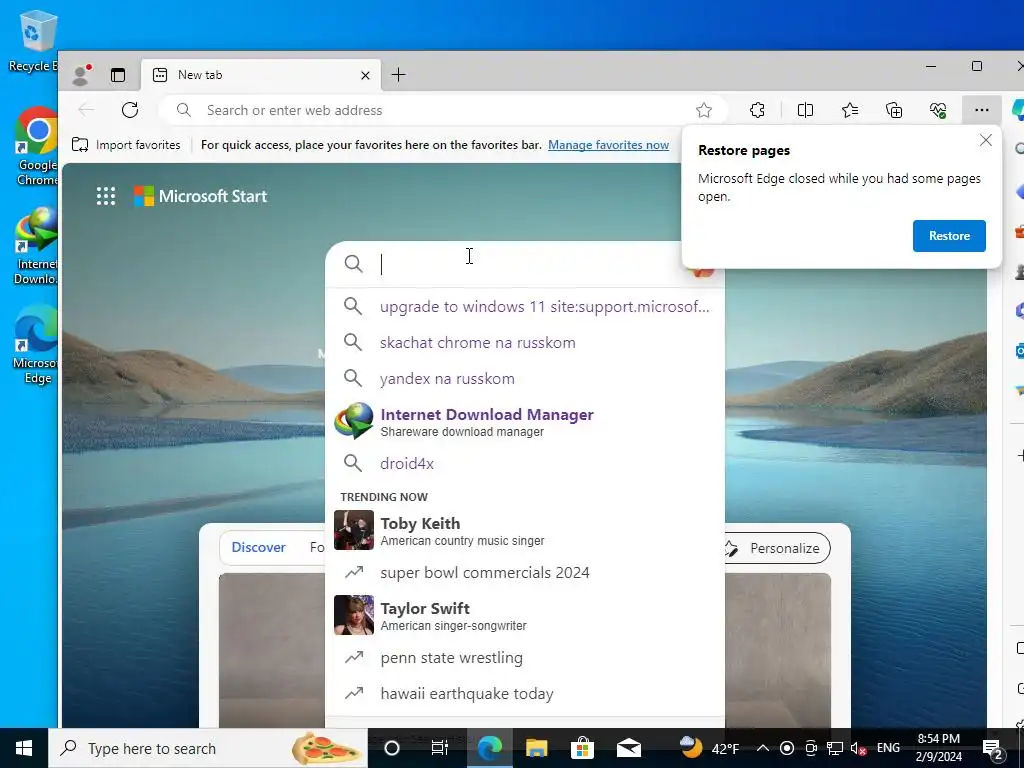The image size is (1024, 768).
Task: Click Toby Keith thumbnail image
Action: (x=354, y=530)
